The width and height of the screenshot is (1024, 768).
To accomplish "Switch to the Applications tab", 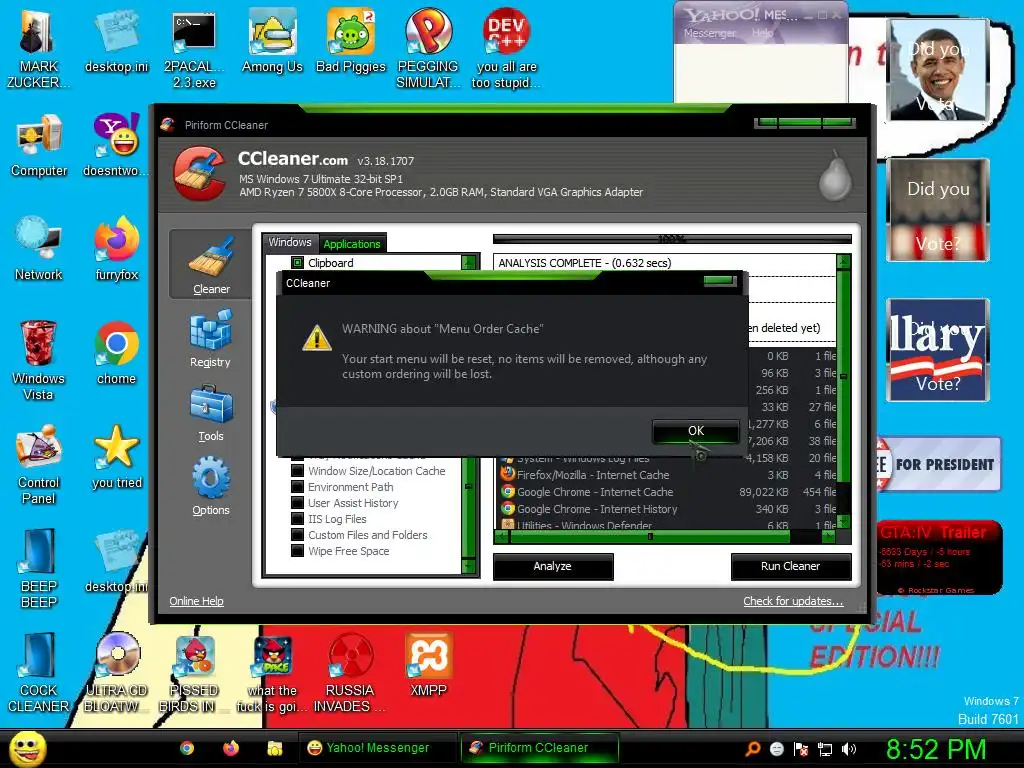I will click(x=352, y=244).
